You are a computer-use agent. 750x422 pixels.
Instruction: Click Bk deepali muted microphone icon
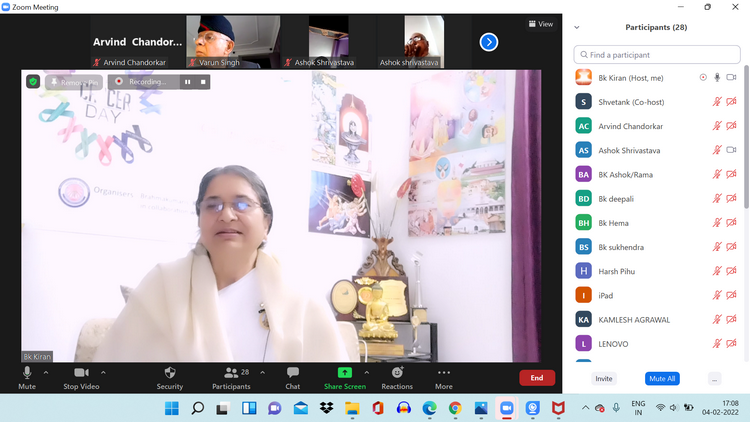click(717, 198)
